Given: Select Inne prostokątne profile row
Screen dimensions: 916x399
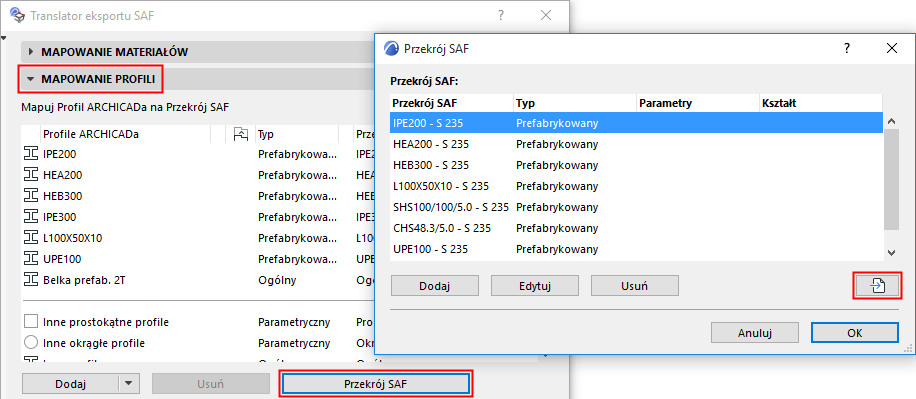Looking at the screenshot, I should 197,322.
